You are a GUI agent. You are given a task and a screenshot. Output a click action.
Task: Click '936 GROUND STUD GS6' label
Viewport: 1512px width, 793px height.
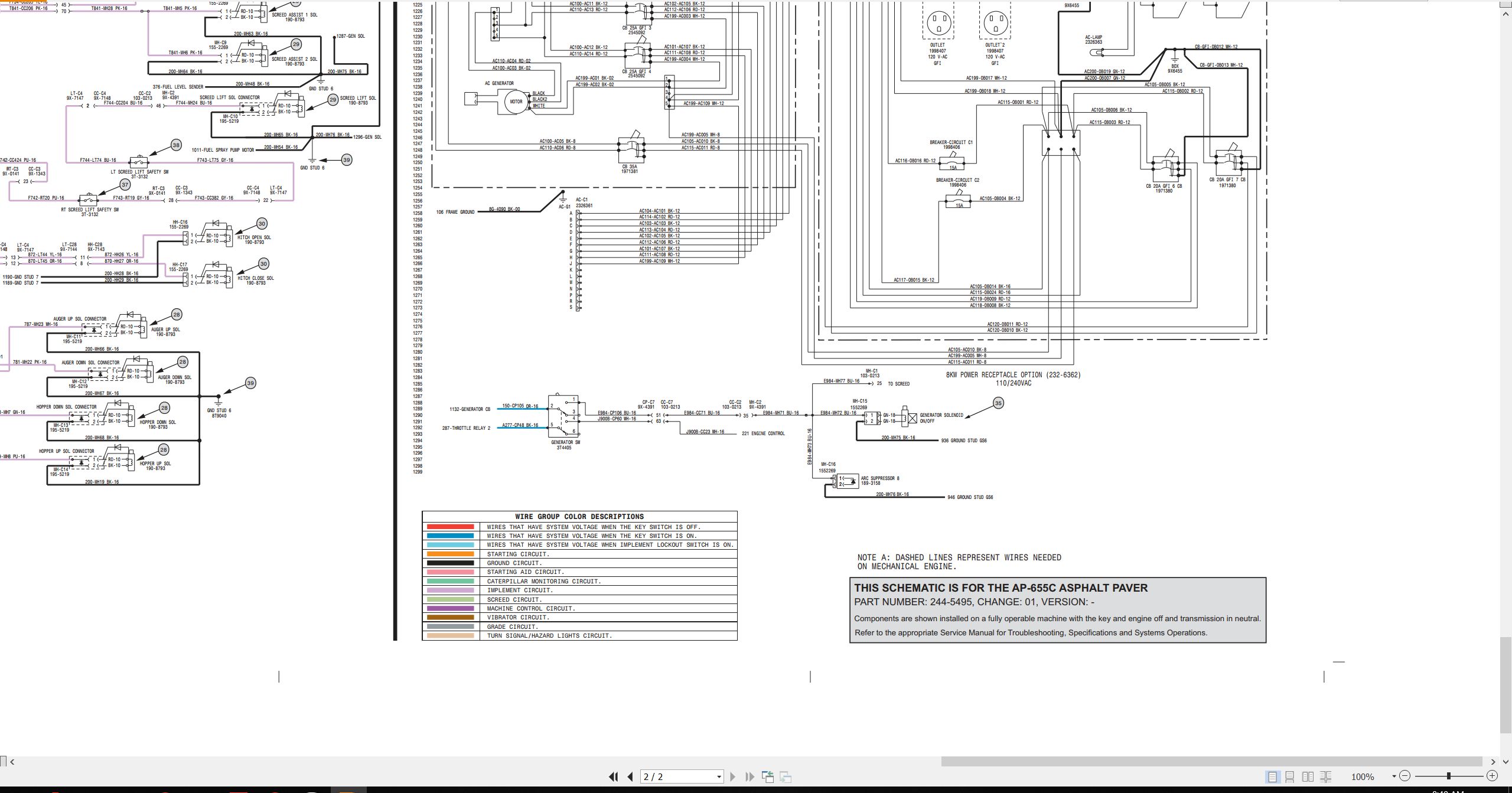tap(964, 440)
